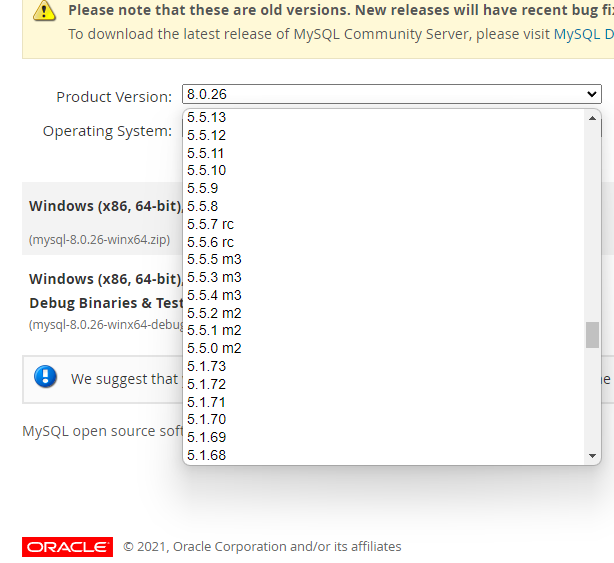Click 'We suggest that' notice text
Screen dimensions: 614x563
(x=125, y=379)
